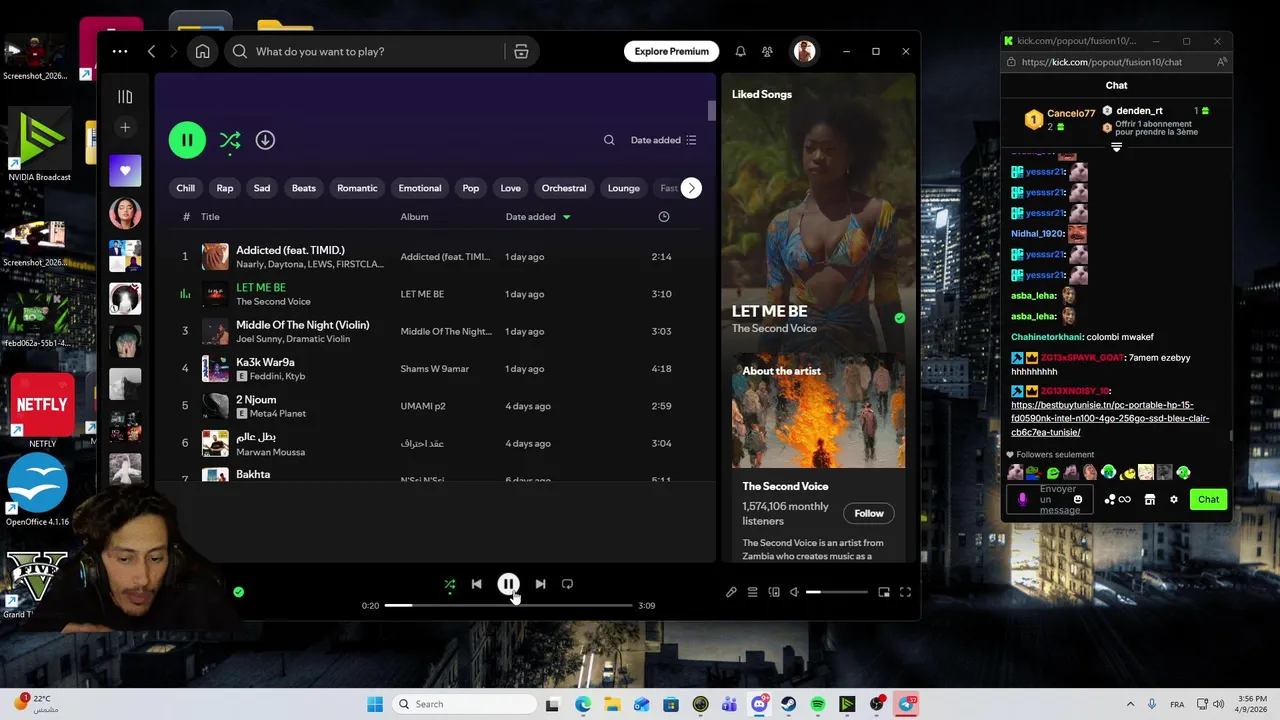Filter songs by Pop
Screen dimensions: 1280x720
(x=471, y=188)
